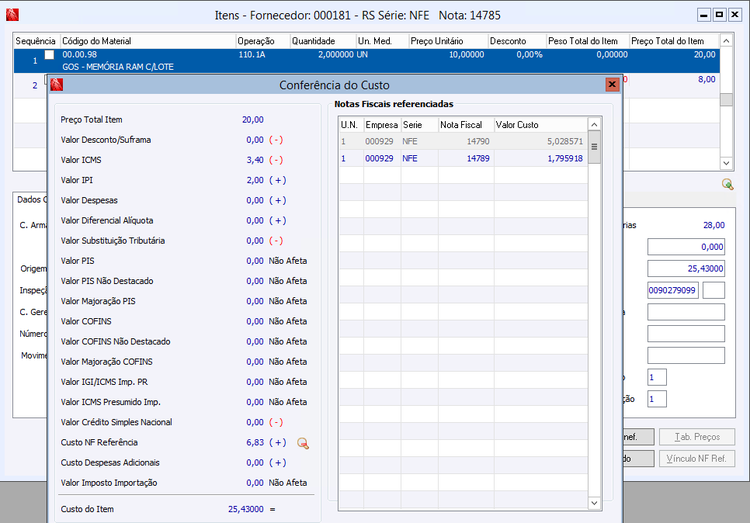Click Valor Imposto Importação label
The image size is (750, 523).
tap(109, 483)
